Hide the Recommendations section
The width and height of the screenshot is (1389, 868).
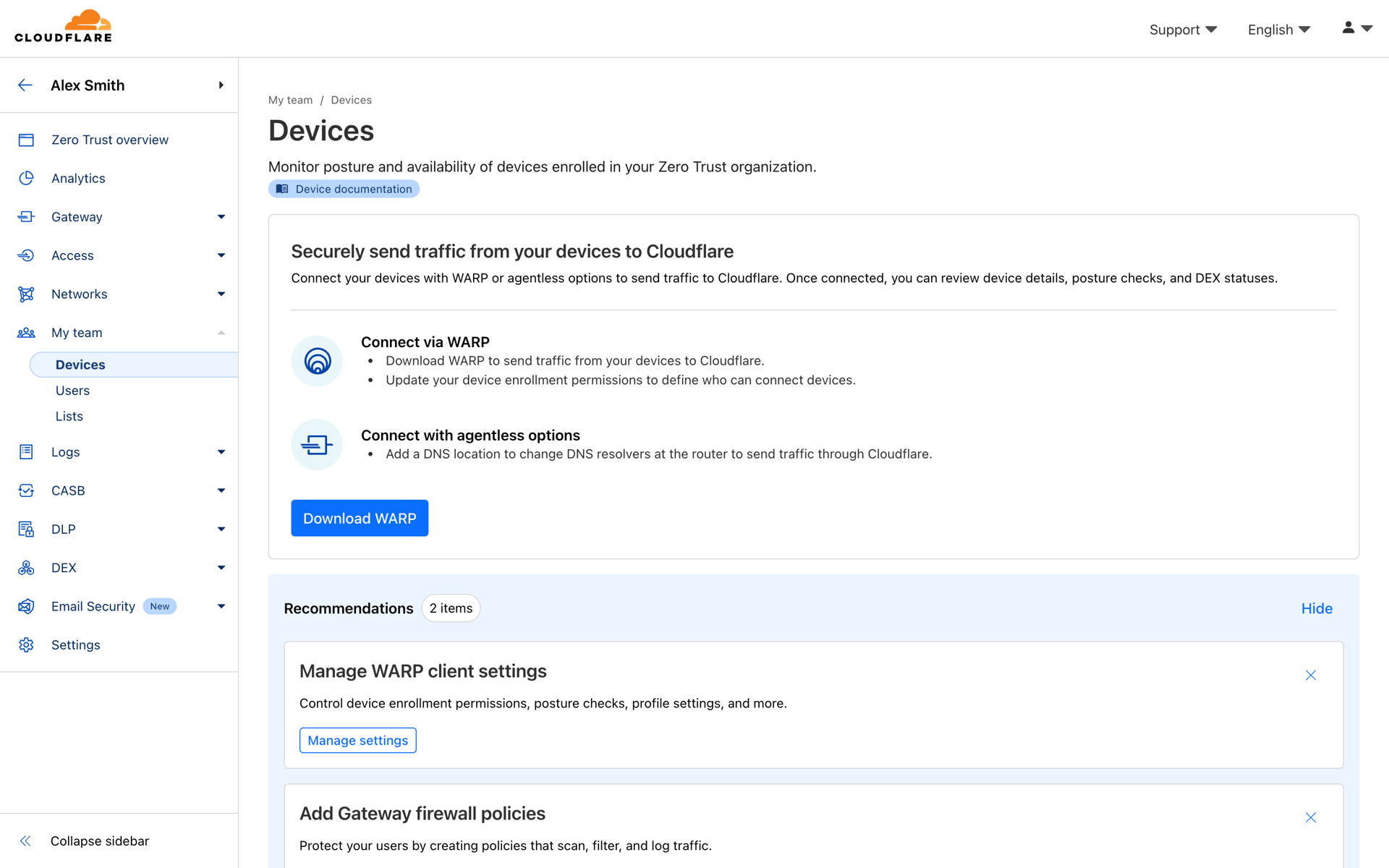click(x=1317, y=608)
